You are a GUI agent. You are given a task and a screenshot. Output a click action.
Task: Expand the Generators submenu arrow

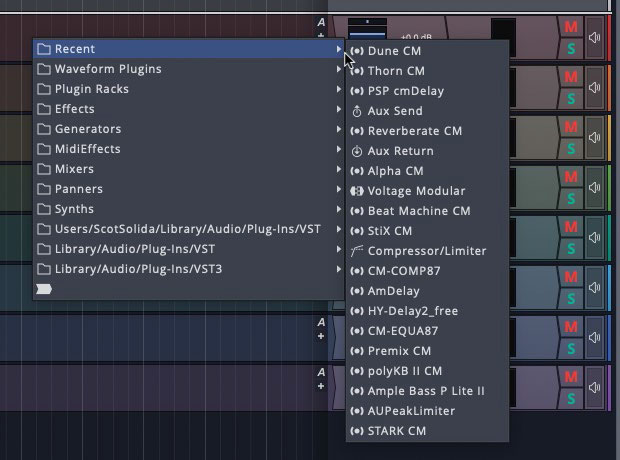[x=338, y=129]
